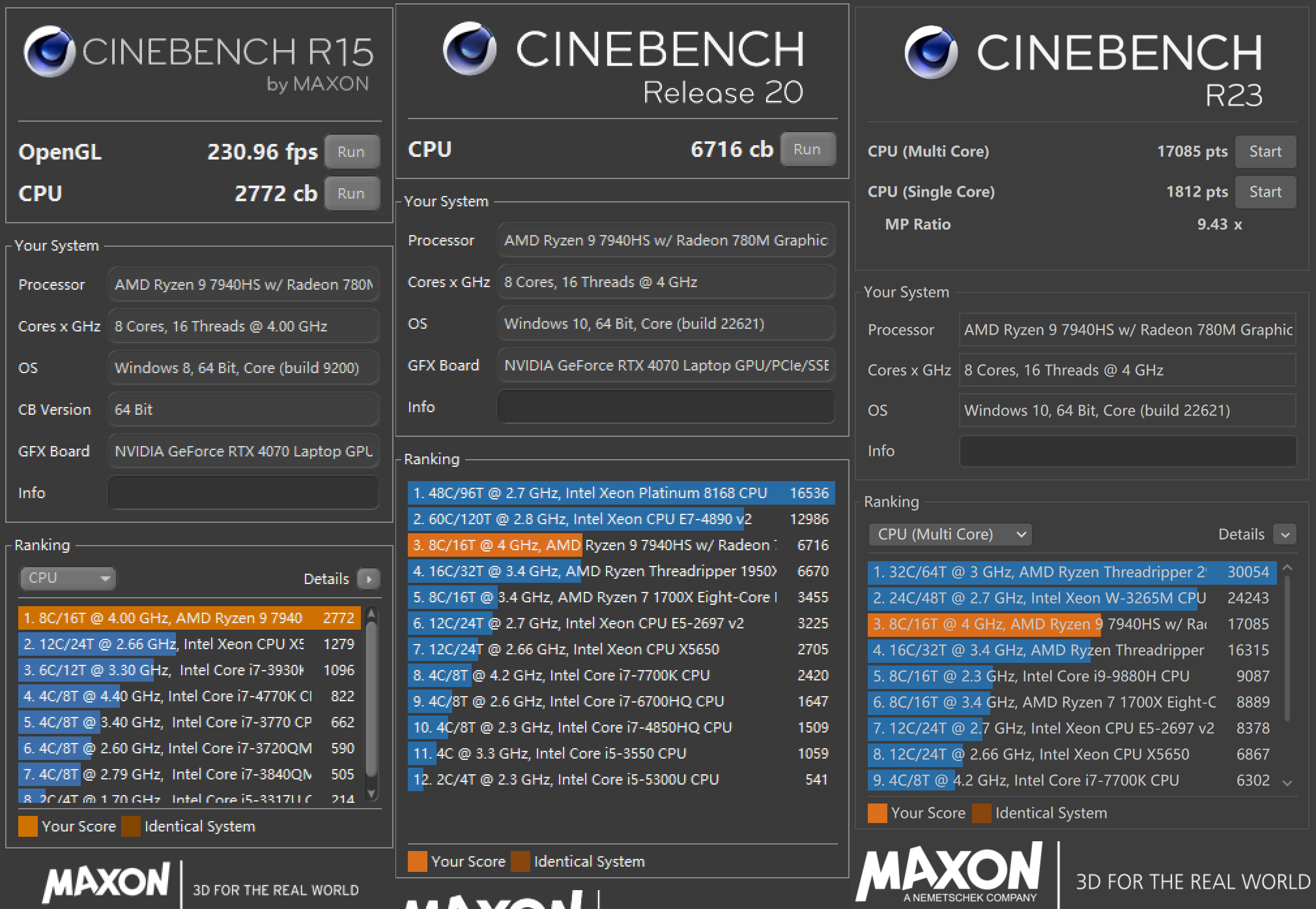Select R20 ranking row Core i7-4850HQ 1509
The image size is (1316, 909).
coord(621,727)
